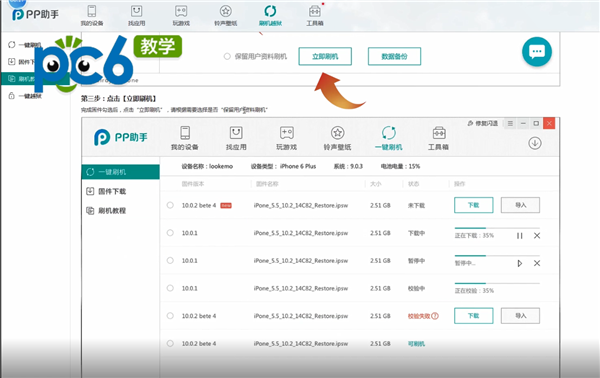This screenshot has width=600, height=378.
Task: Click the 立即刷机 button
Action: (325, 56)
